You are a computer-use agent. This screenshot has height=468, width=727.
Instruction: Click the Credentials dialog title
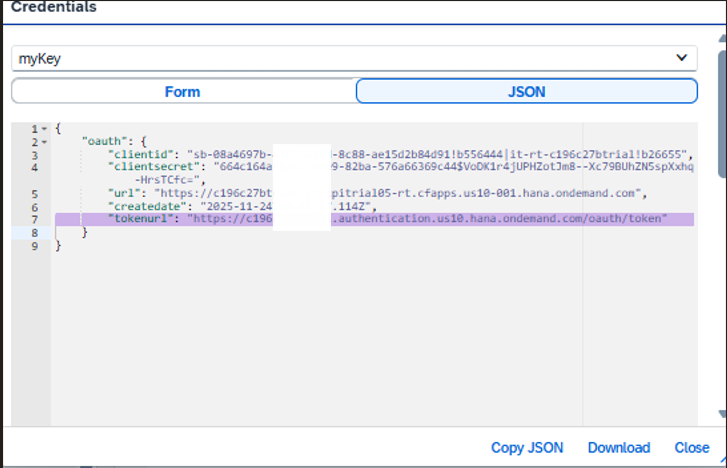(54, 7)
